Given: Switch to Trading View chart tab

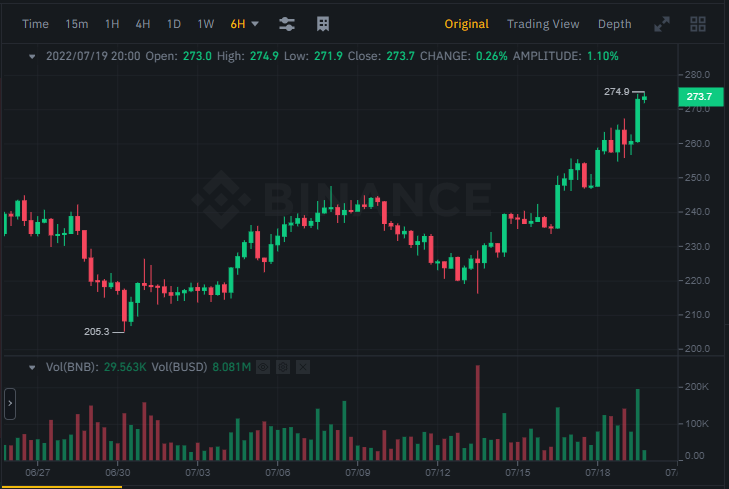Looking at the screenshot, I should [543, 24].
